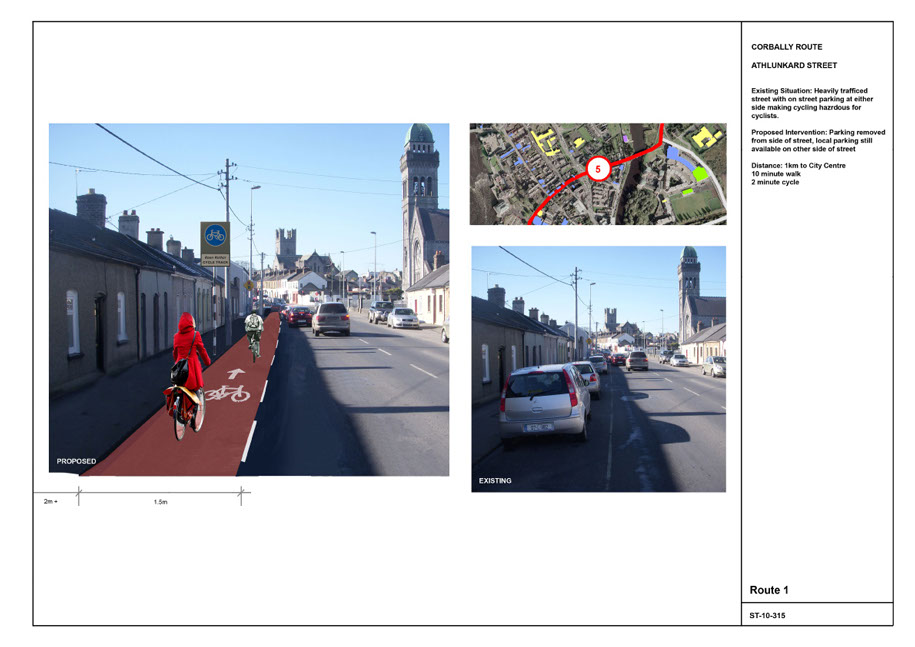Click the PROPOSED image label
Viewport: 915px width, 647px height.
[77, 461]
